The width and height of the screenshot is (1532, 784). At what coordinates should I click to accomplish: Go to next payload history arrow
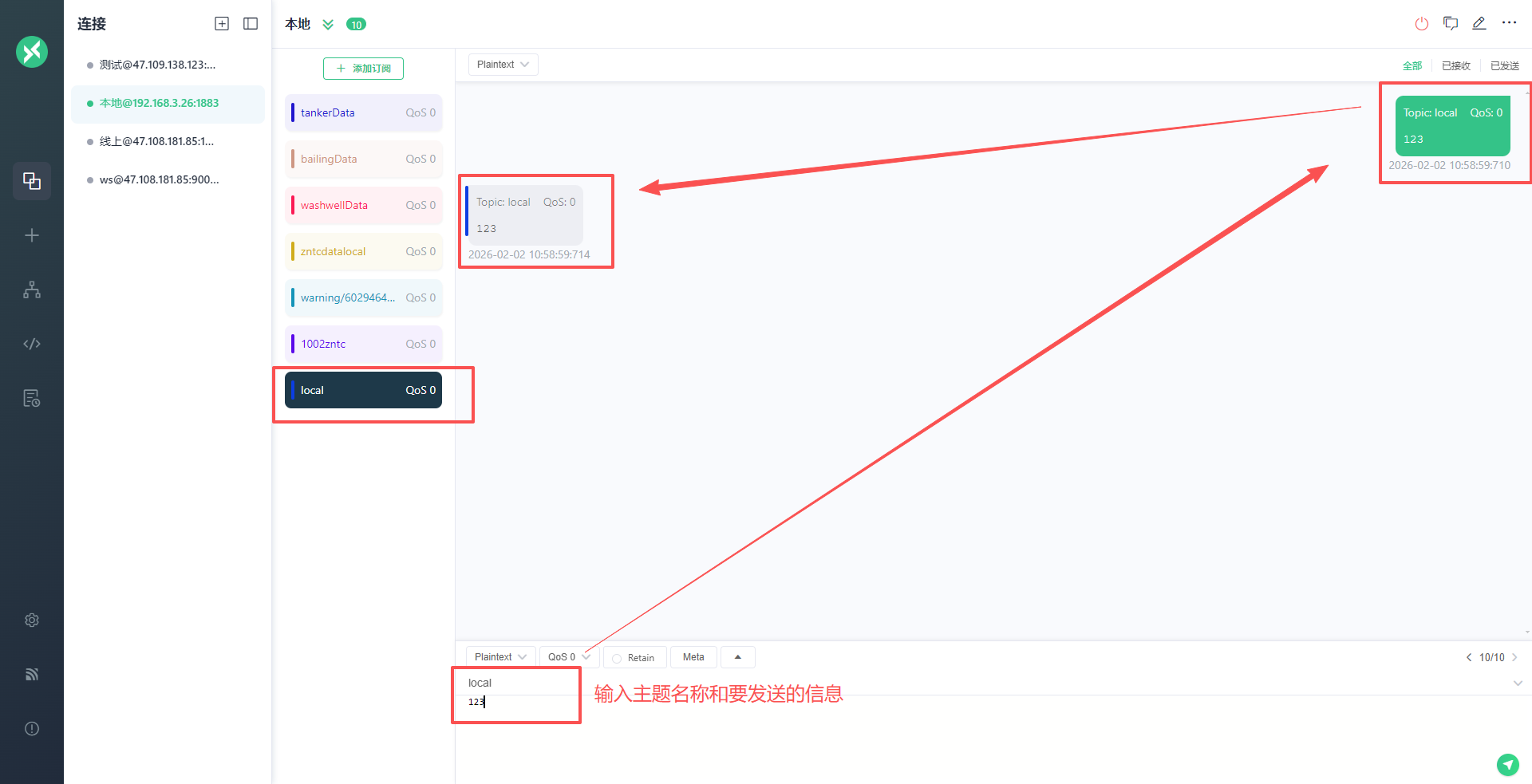pyautogui.click(x=1514, y=657)
